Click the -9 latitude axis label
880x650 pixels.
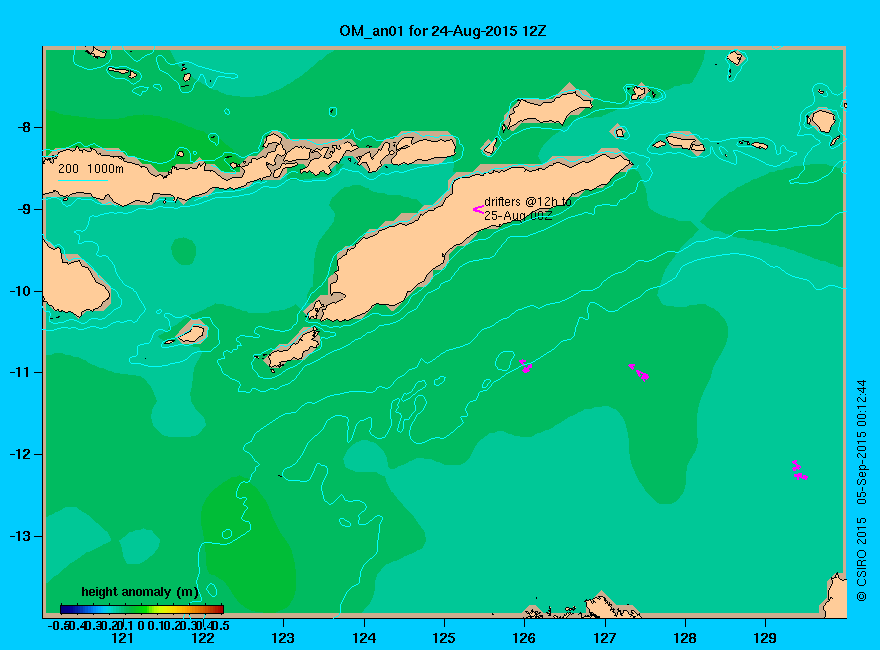click(x=25, y=209)
